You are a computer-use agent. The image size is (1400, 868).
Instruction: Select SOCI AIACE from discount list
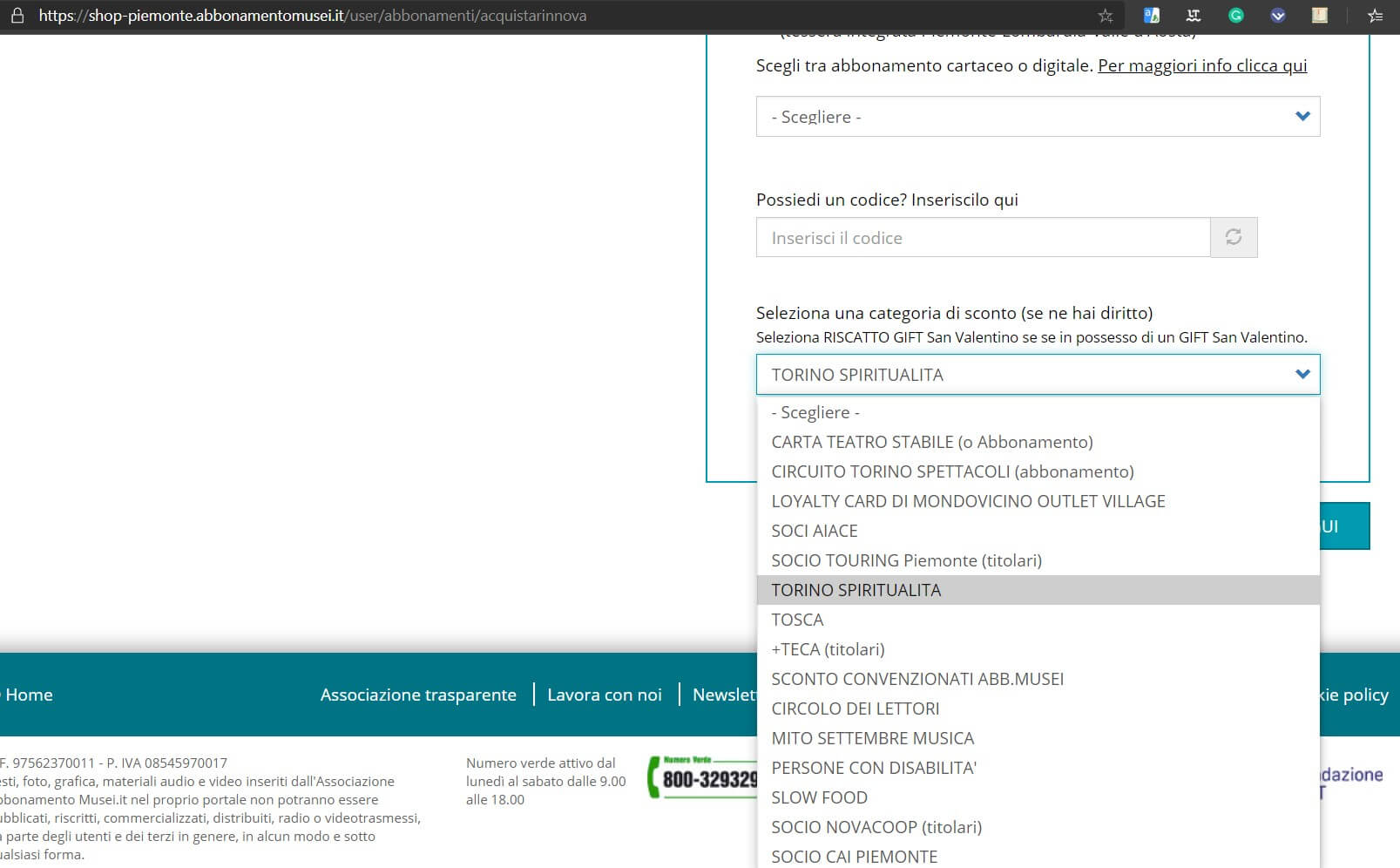point(814,531)
